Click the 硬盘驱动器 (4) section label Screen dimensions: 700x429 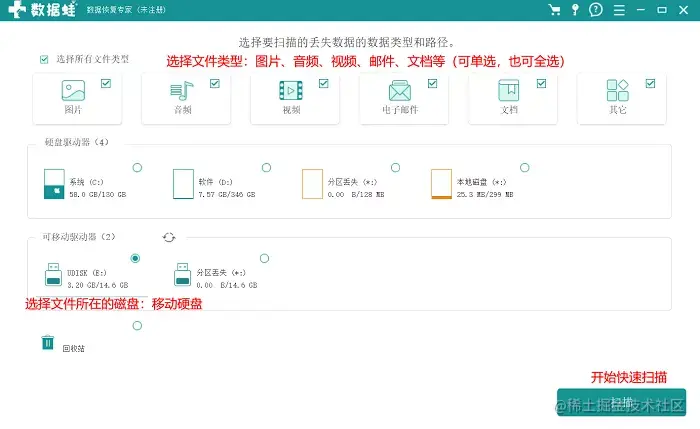coord(76,142)
